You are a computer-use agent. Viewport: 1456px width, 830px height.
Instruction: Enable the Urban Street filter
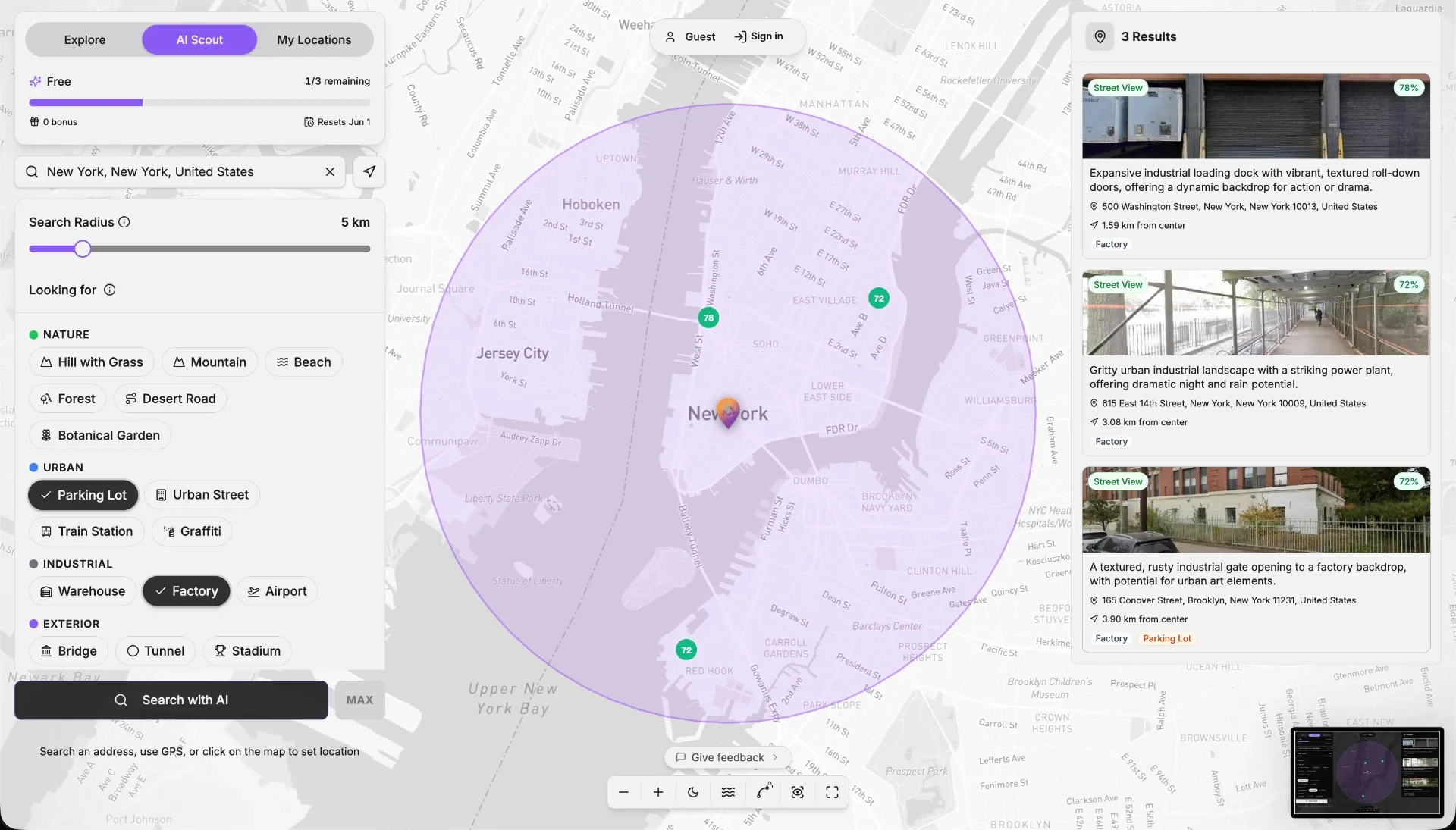tap(202, 495)
